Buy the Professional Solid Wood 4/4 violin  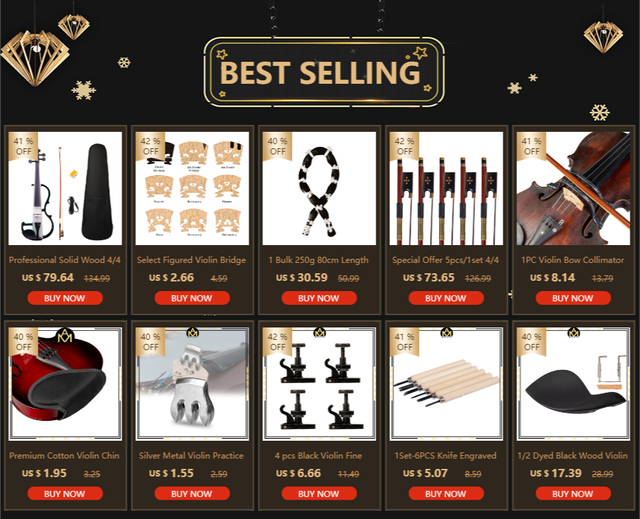65,298
